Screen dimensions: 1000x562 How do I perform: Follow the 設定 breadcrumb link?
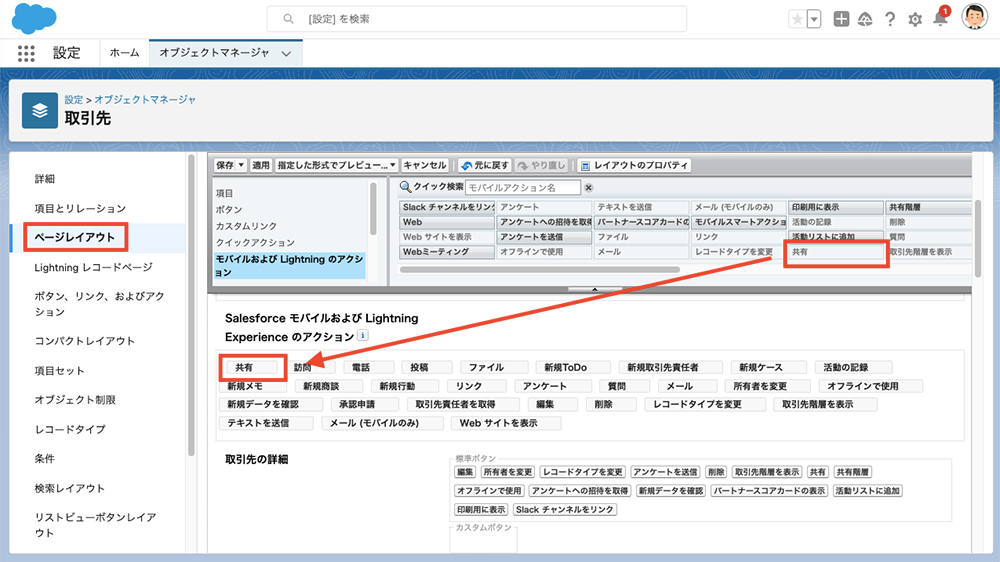tap(74, 100)
